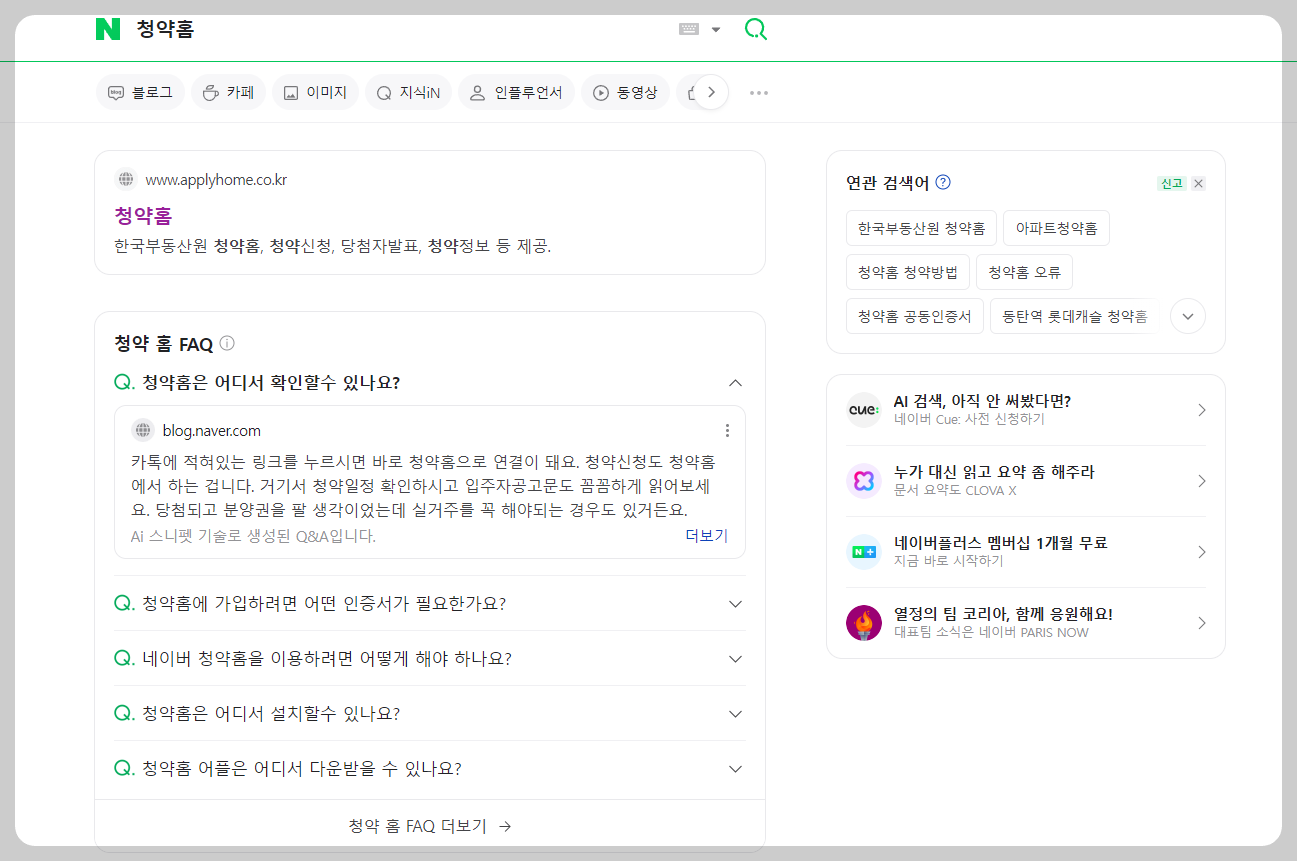This screenshot has height=861, width=1297.
Task: Click the three-dot options on the blog snippet
Action: pyautogui.click(x=728, y=430)
